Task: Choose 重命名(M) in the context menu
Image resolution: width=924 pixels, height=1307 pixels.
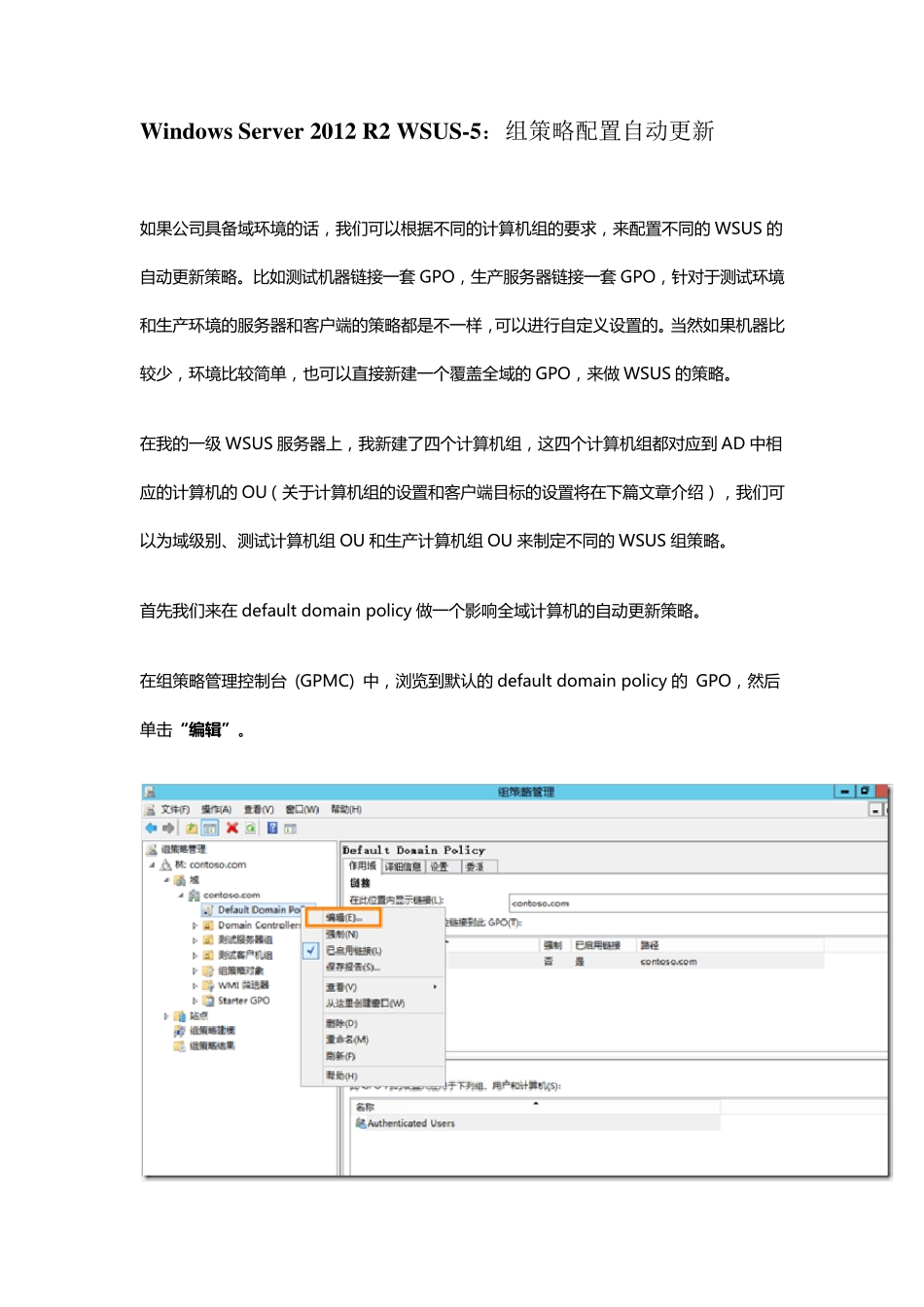Action: pyautogui.click(x=373, y=1041)
